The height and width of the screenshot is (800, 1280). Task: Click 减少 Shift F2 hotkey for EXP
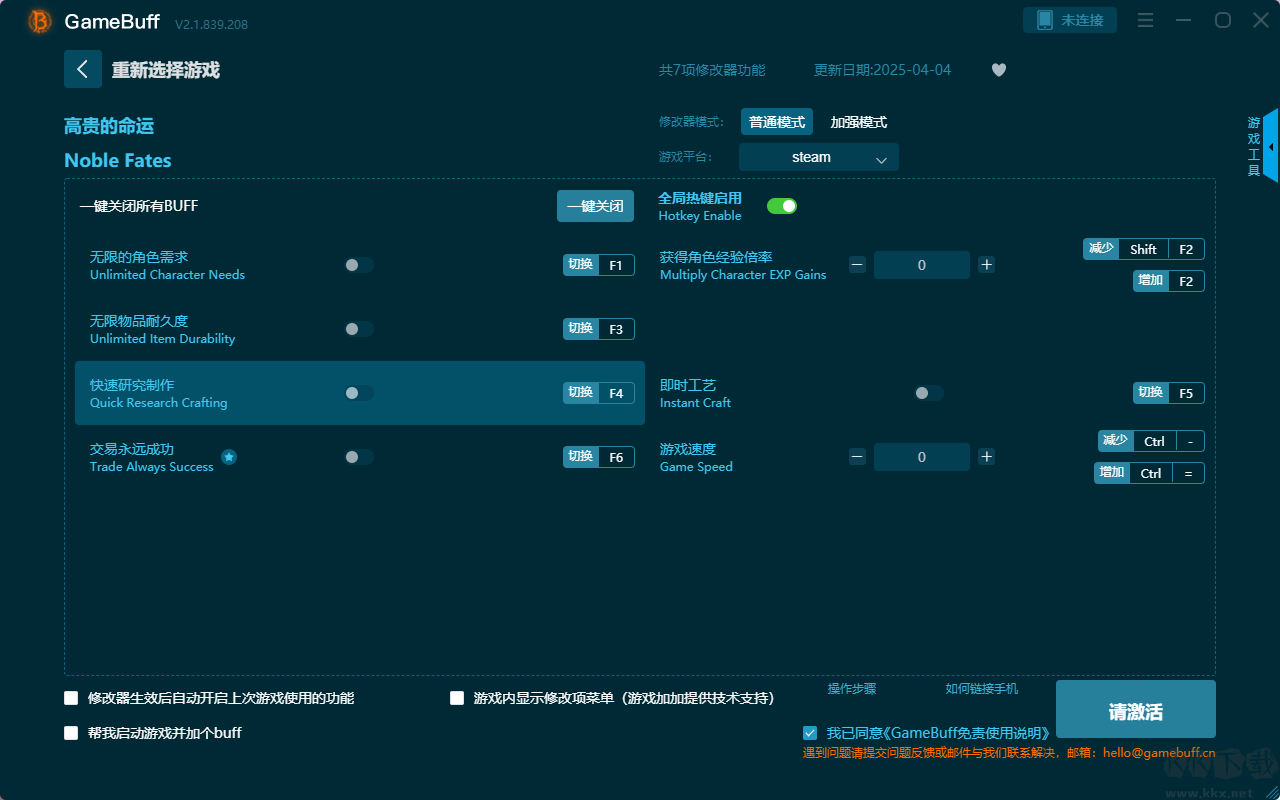pos(1144,249)
